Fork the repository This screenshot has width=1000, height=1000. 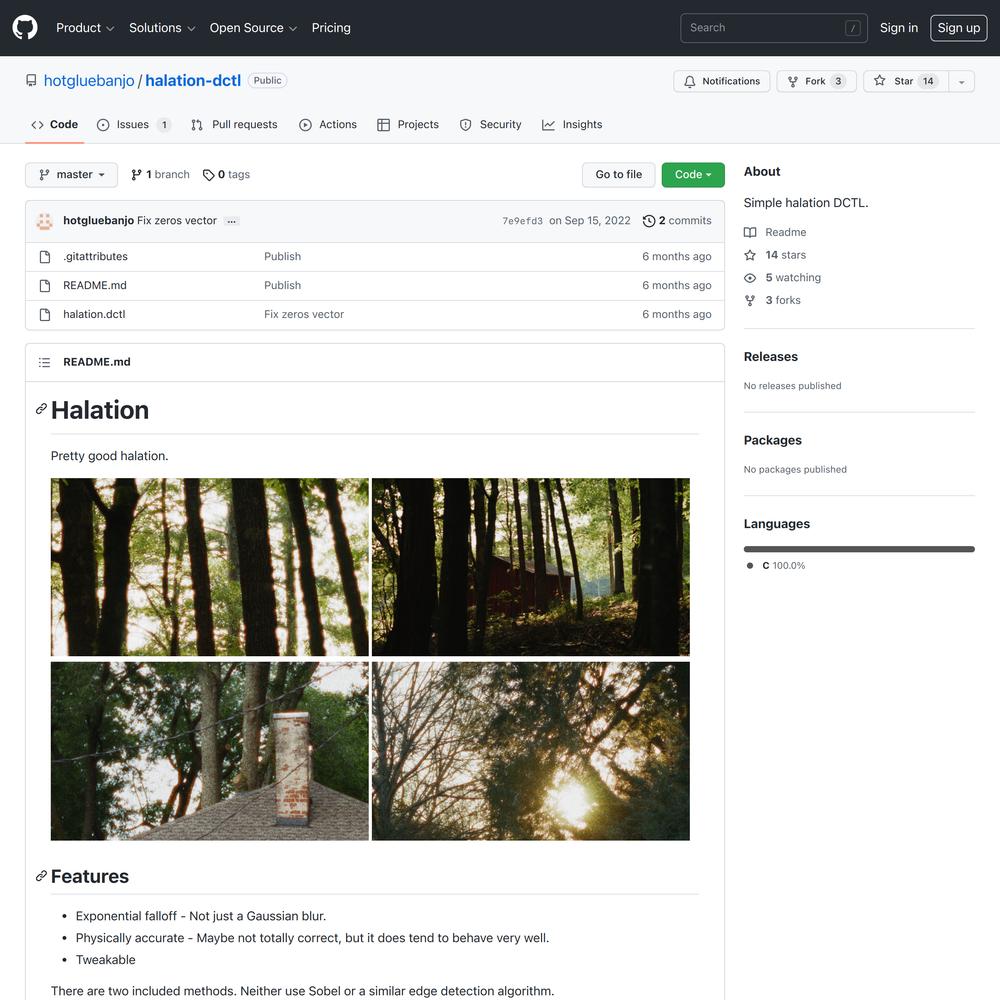(x=816, y=82)
